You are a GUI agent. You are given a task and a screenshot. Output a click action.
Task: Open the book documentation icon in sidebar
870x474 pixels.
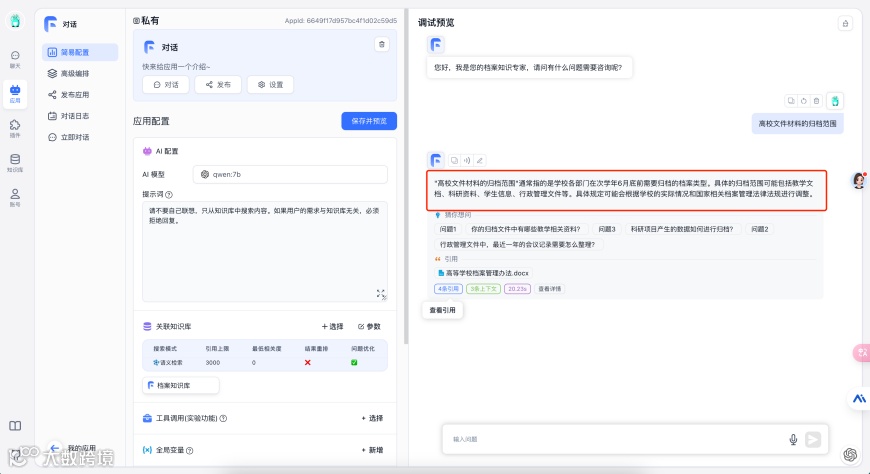(15, 426)
